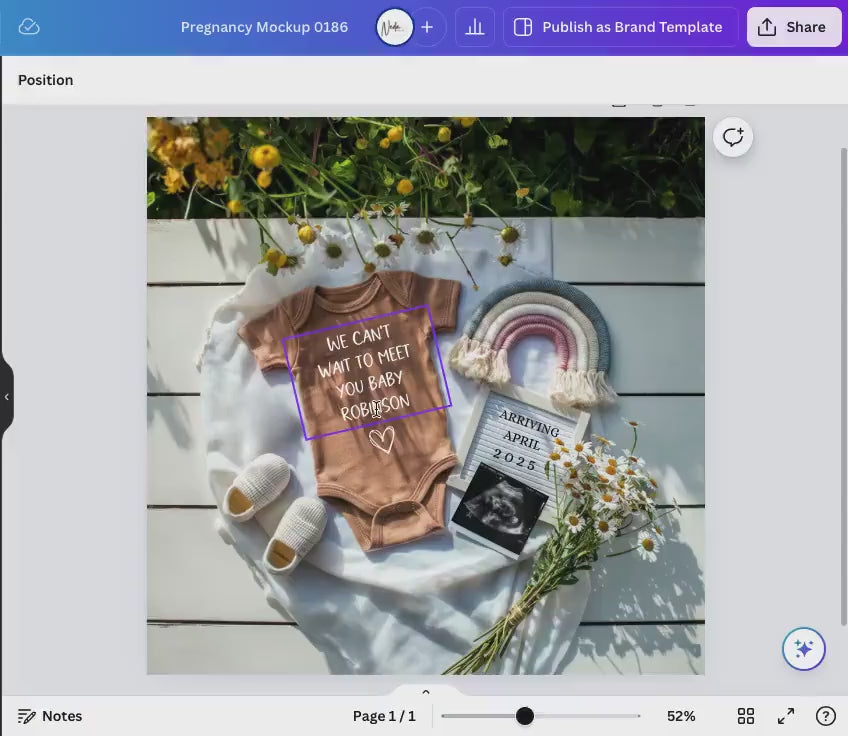
Task: Open the help question mark icon
Action: [825, 716]
